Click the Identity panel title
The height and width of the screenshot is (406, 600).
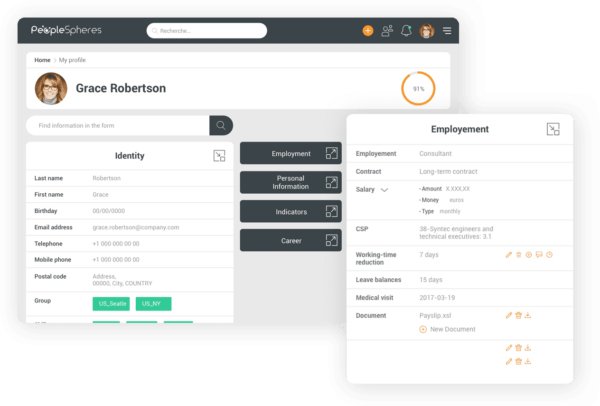point(130,156)
